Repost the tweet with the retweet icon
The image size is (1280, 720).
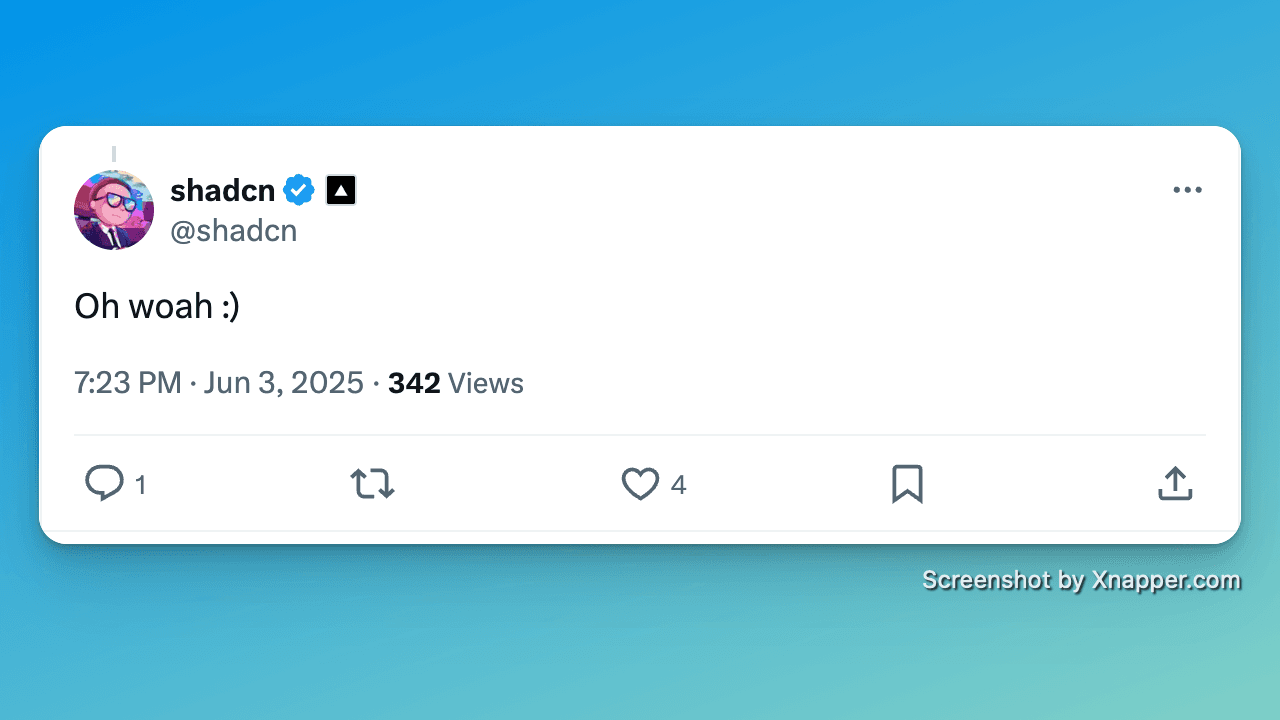[372, 484]
